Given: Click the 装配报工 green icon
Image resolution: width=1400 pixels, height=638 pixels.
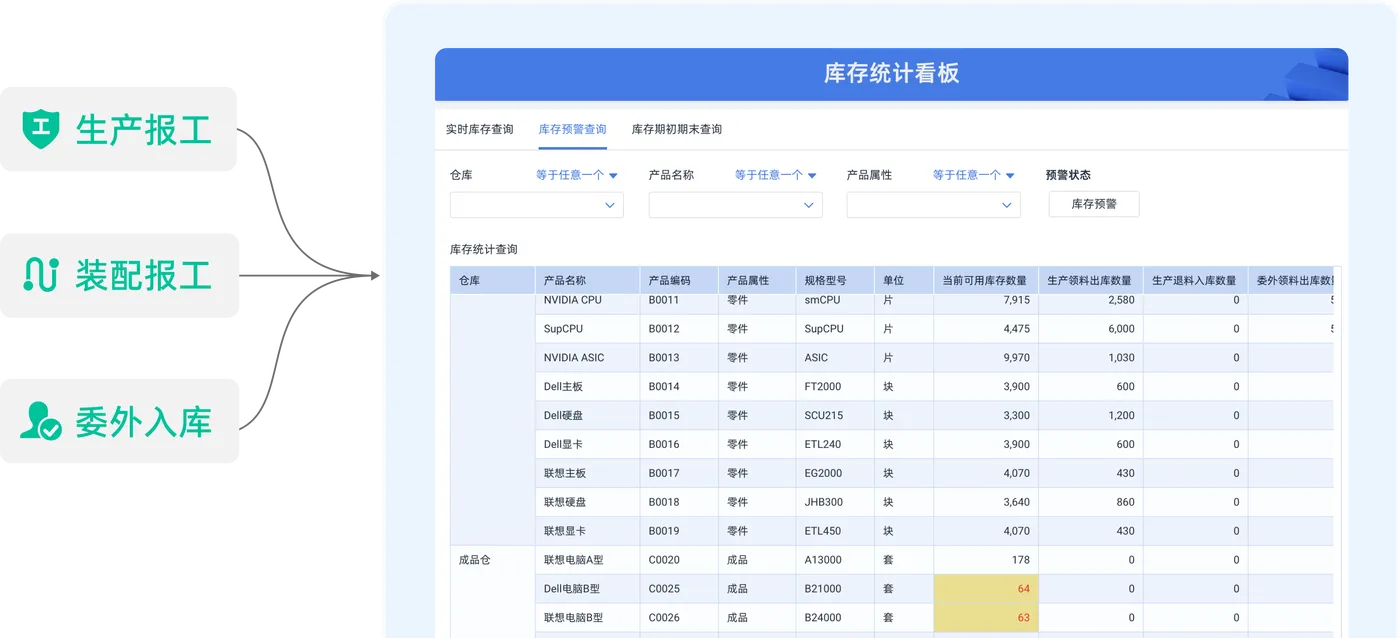Looking at the screenshot, I should click(x=41, y=275).
